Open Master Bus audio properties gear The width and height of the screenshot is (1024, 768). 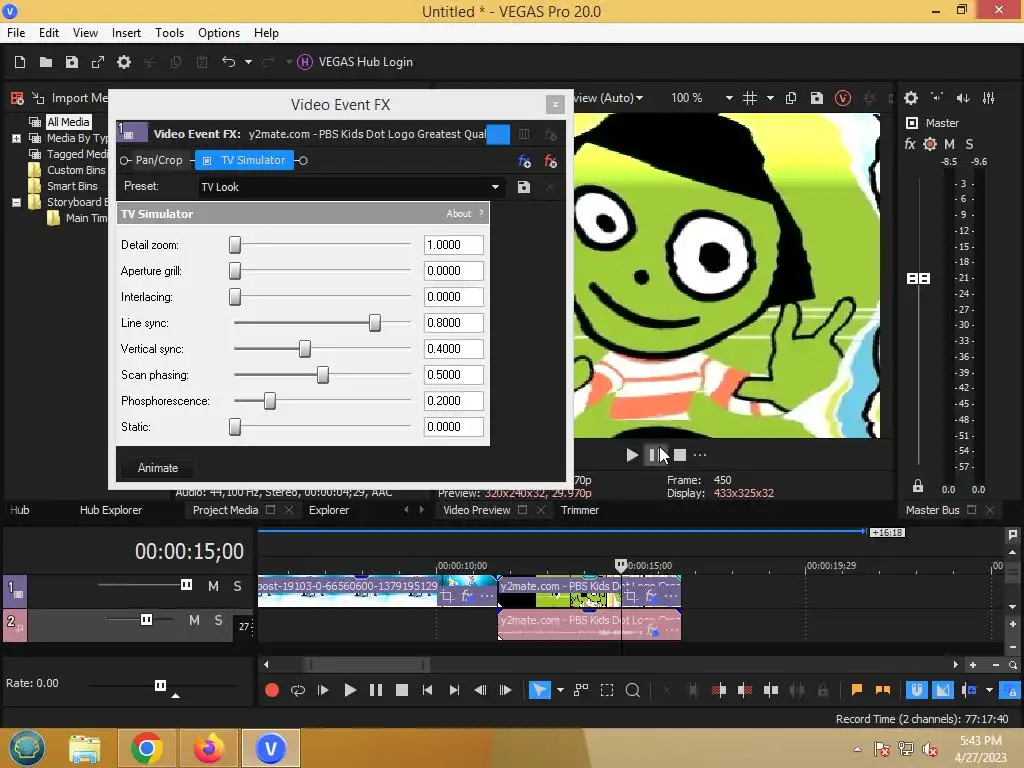tap(911, 98)
